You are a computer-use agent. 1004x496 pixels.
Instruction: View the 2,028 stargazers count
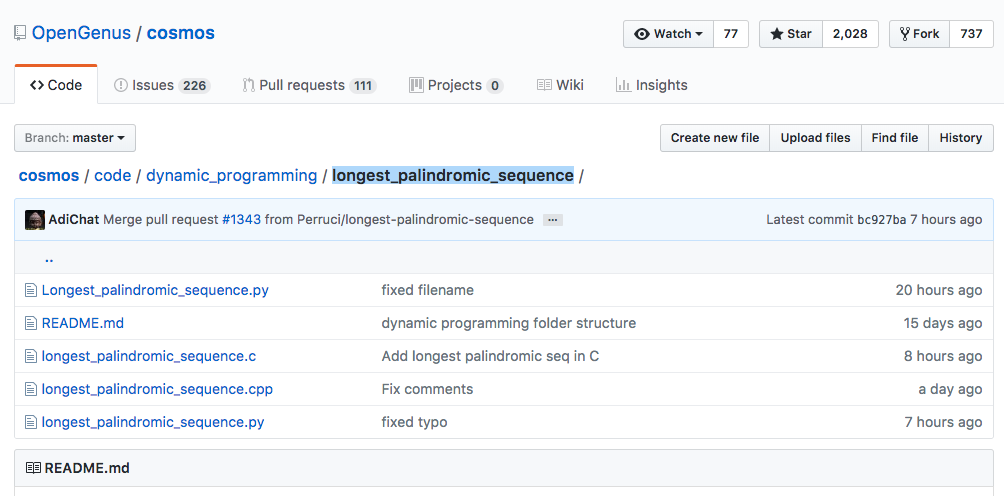850,34
